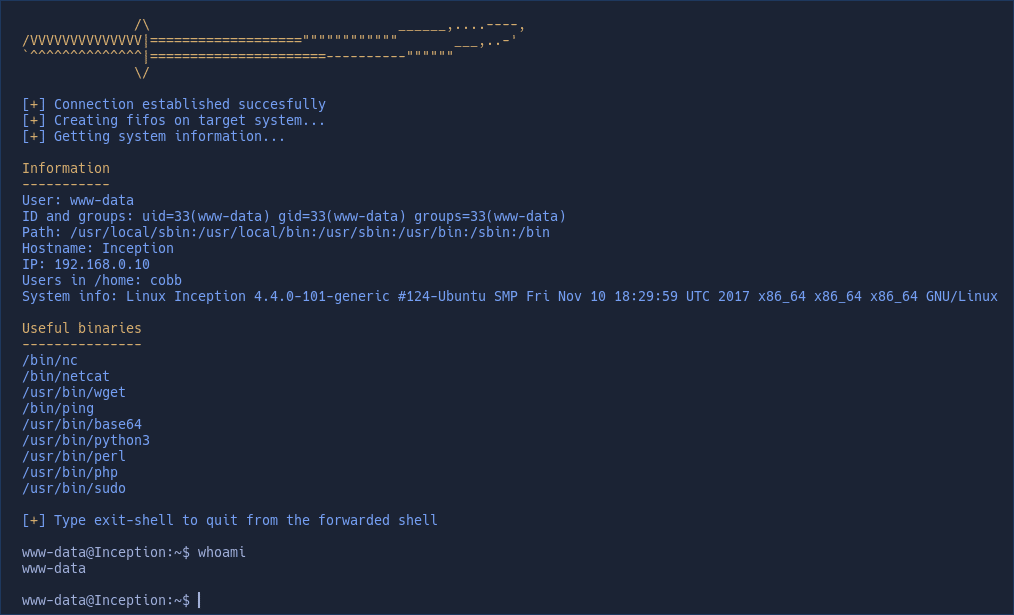The height and width of the screenshot is (615, 1014).
Task: Click the IP address 192.168.0.10
Action: [102, 264]
